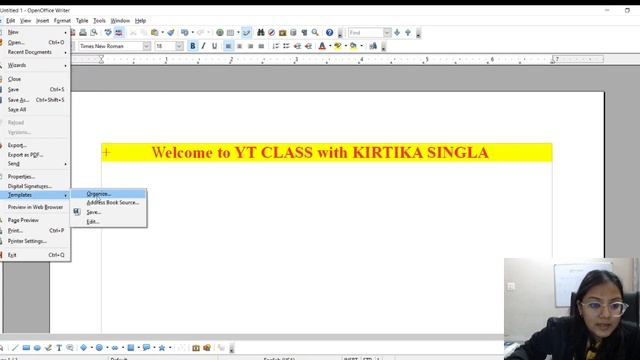
Task: Click Increase Indent icon
Action: (x=309, y=46)
